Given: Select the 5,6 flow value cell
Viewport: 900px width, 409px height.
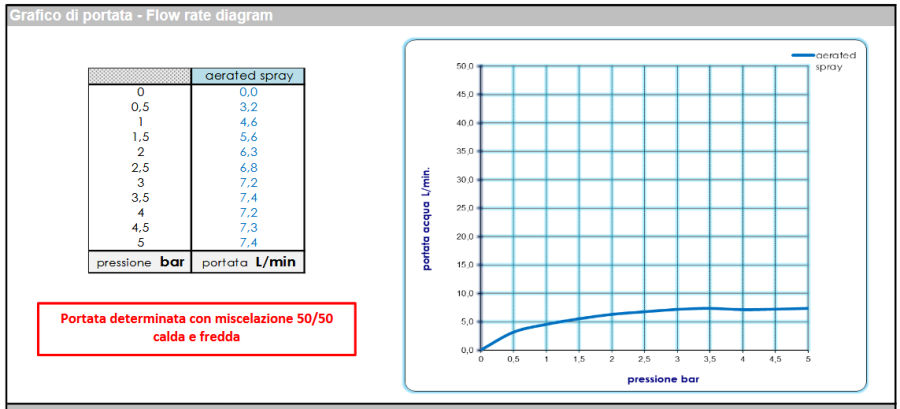Looking at the screenshot, I should click(x=248, y=136).
